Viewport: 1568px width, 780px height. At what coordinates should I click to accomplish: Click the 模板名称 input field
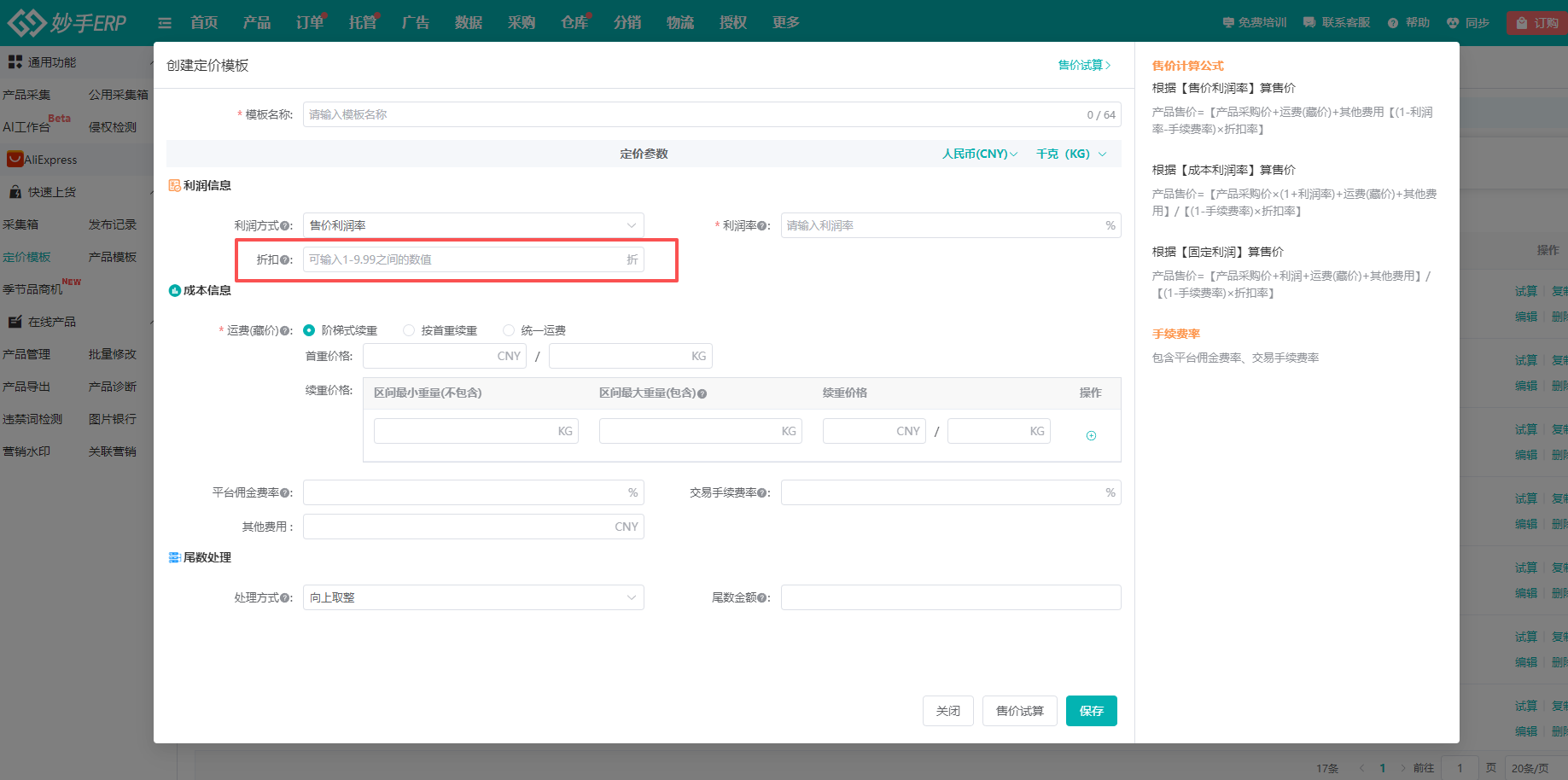point(691,114)
